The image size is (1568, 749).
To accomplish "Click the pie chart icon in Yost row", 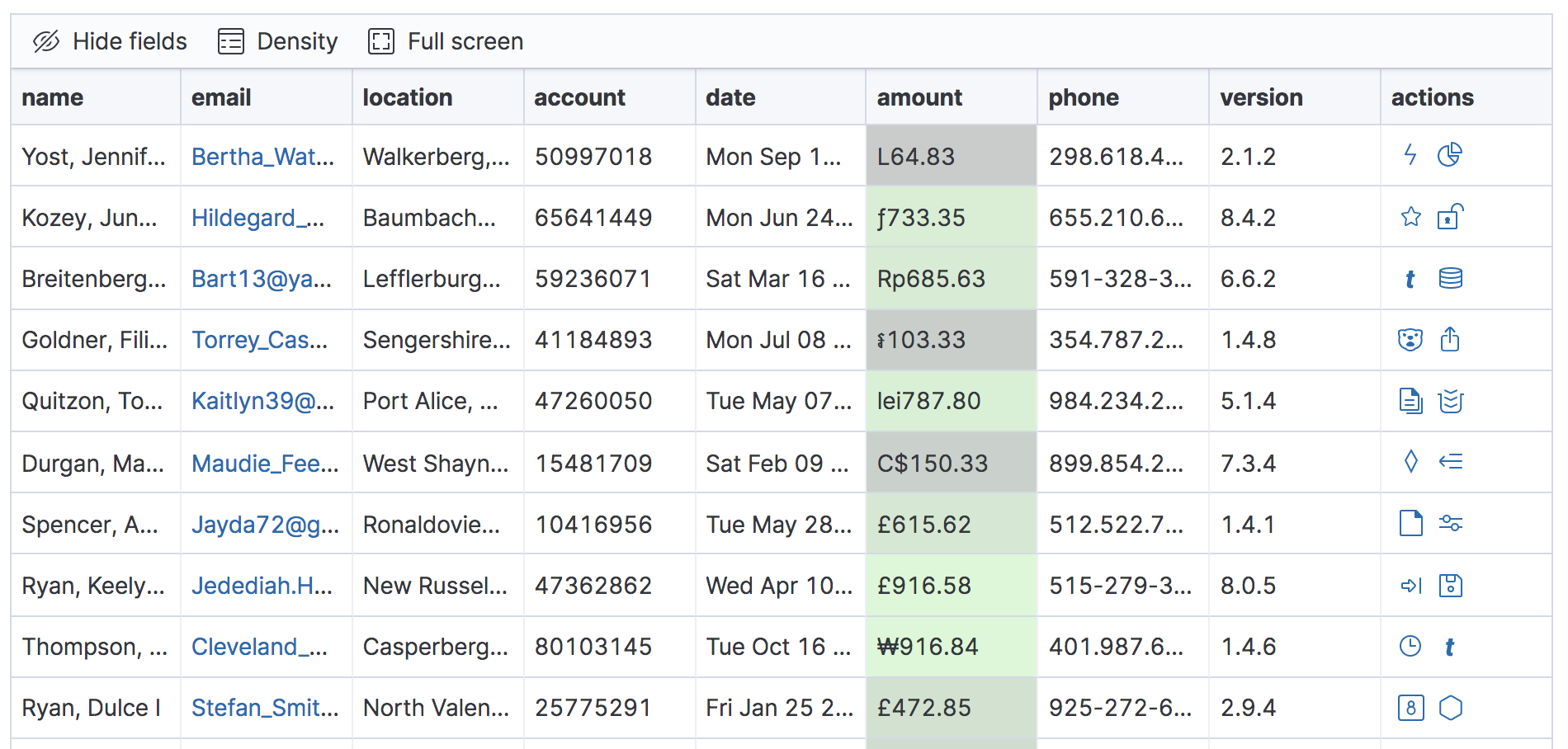I will coord(1450,154).
